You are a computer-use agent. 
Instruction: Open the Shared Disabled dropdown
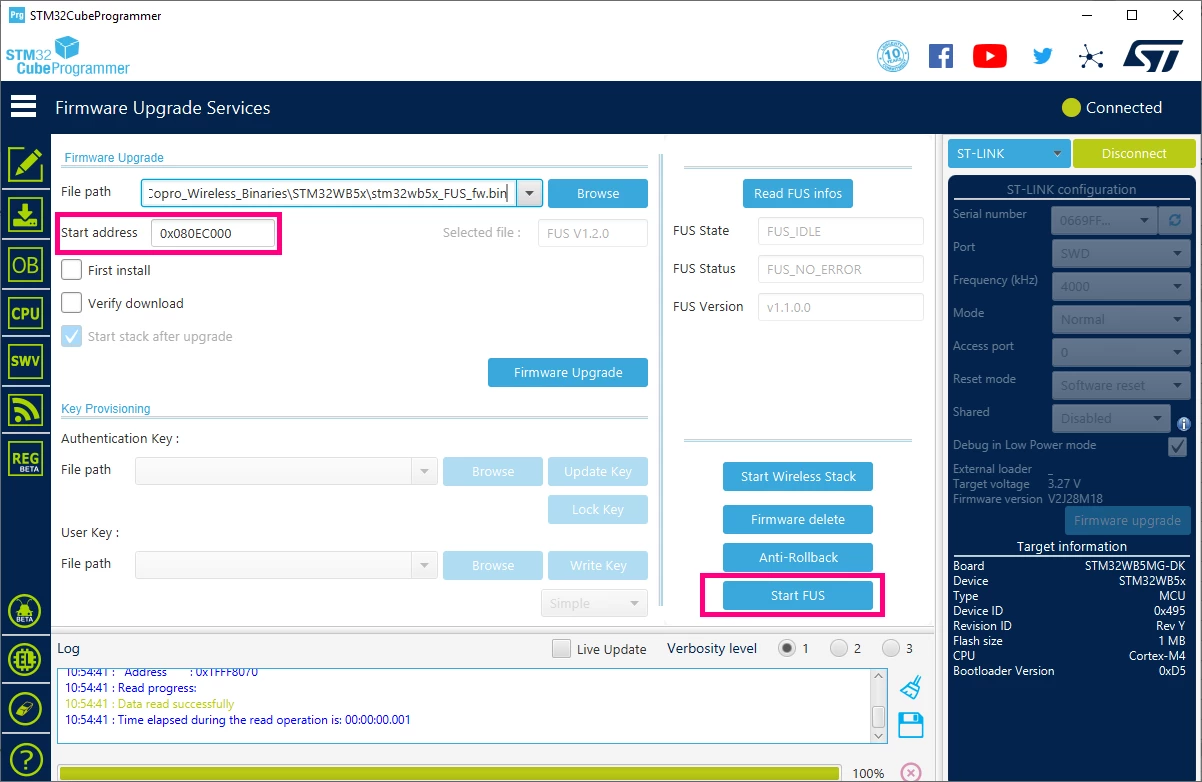coord(1111,418)
